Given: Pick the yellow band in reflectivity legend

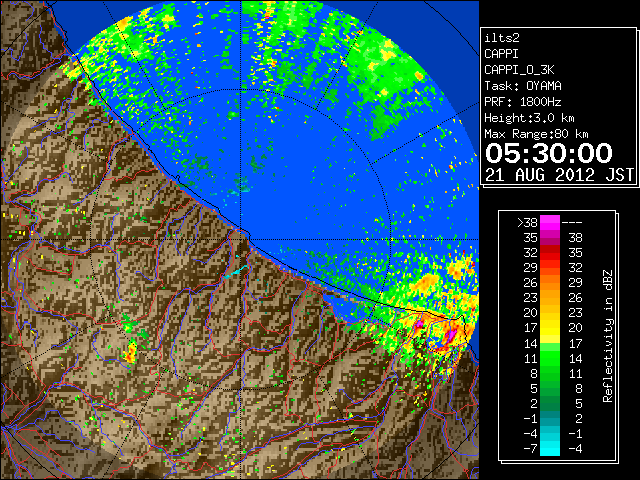Looking at the screenshot, I should coord(550,328).
